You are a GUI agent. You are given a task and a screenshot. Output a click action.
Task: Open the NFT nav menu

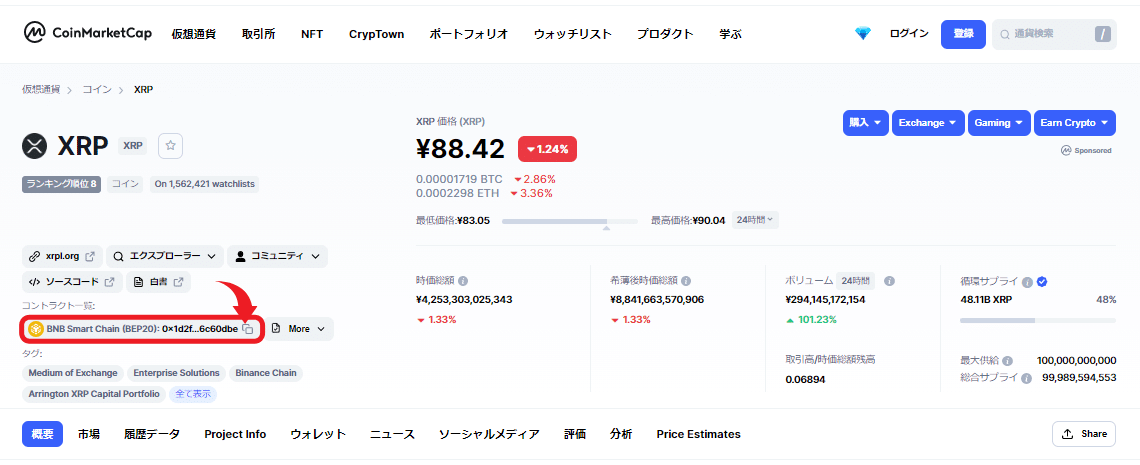coord(312,34)
